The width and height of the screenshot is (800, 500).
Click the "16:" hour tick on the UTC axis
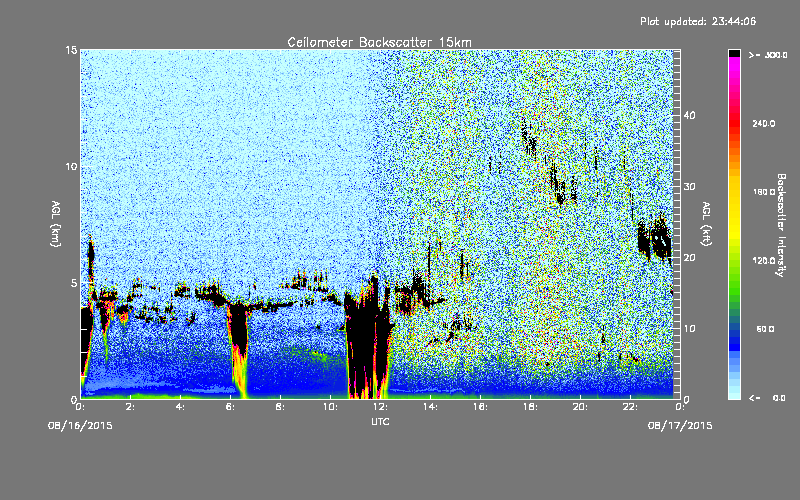tap(480, 407)
